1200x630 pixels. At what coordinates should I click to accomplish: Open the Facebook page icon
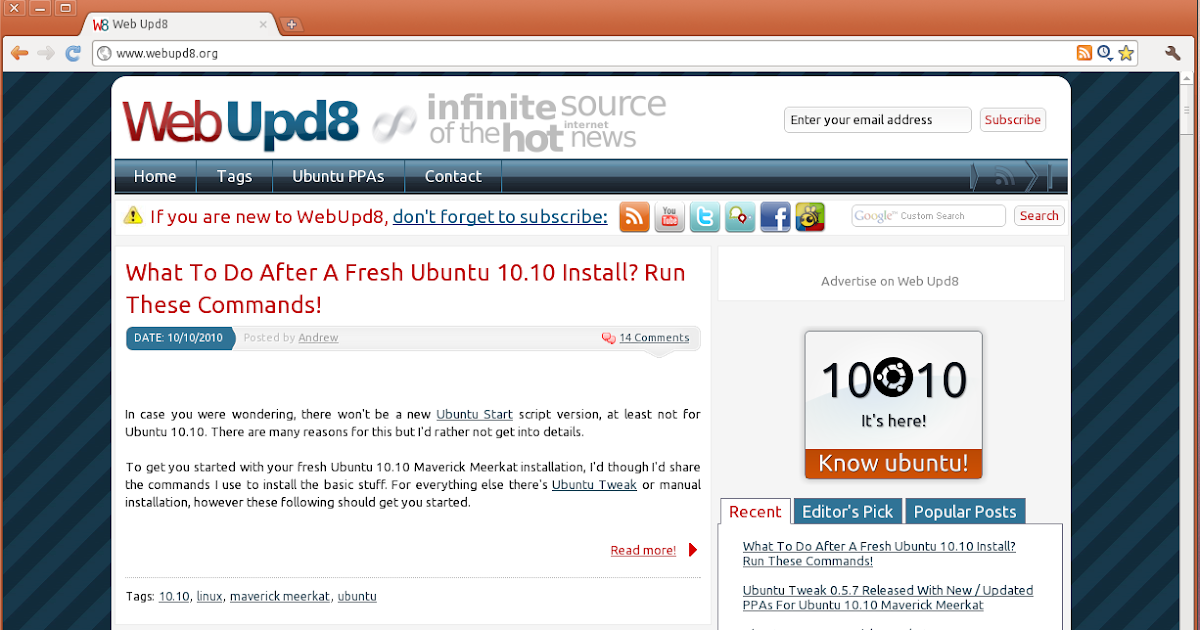pos(775,216)
